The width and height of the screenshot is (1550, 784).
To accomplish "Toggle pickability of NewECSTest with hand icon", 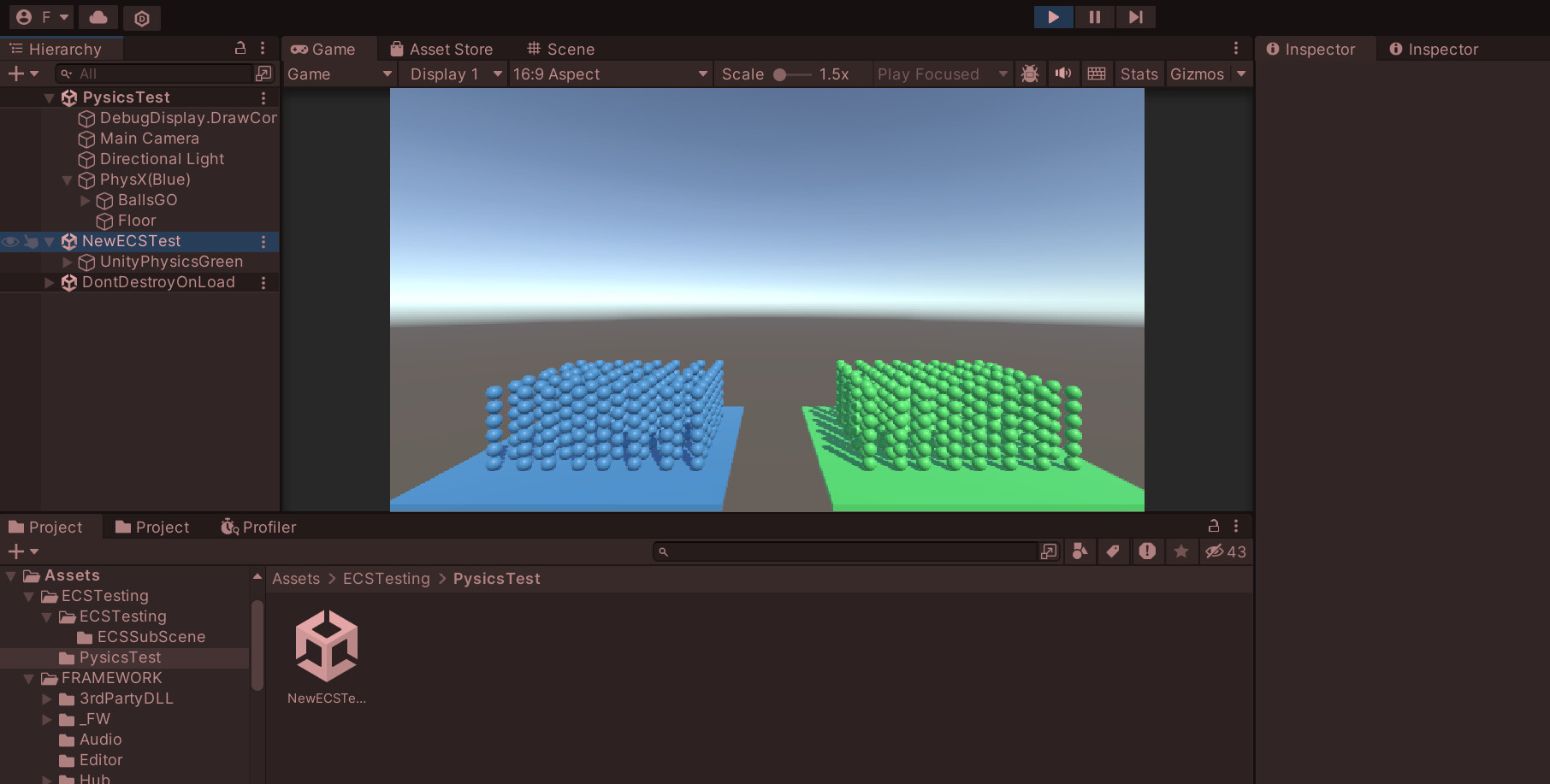I will pyautogui.click(x=31, y=242).
